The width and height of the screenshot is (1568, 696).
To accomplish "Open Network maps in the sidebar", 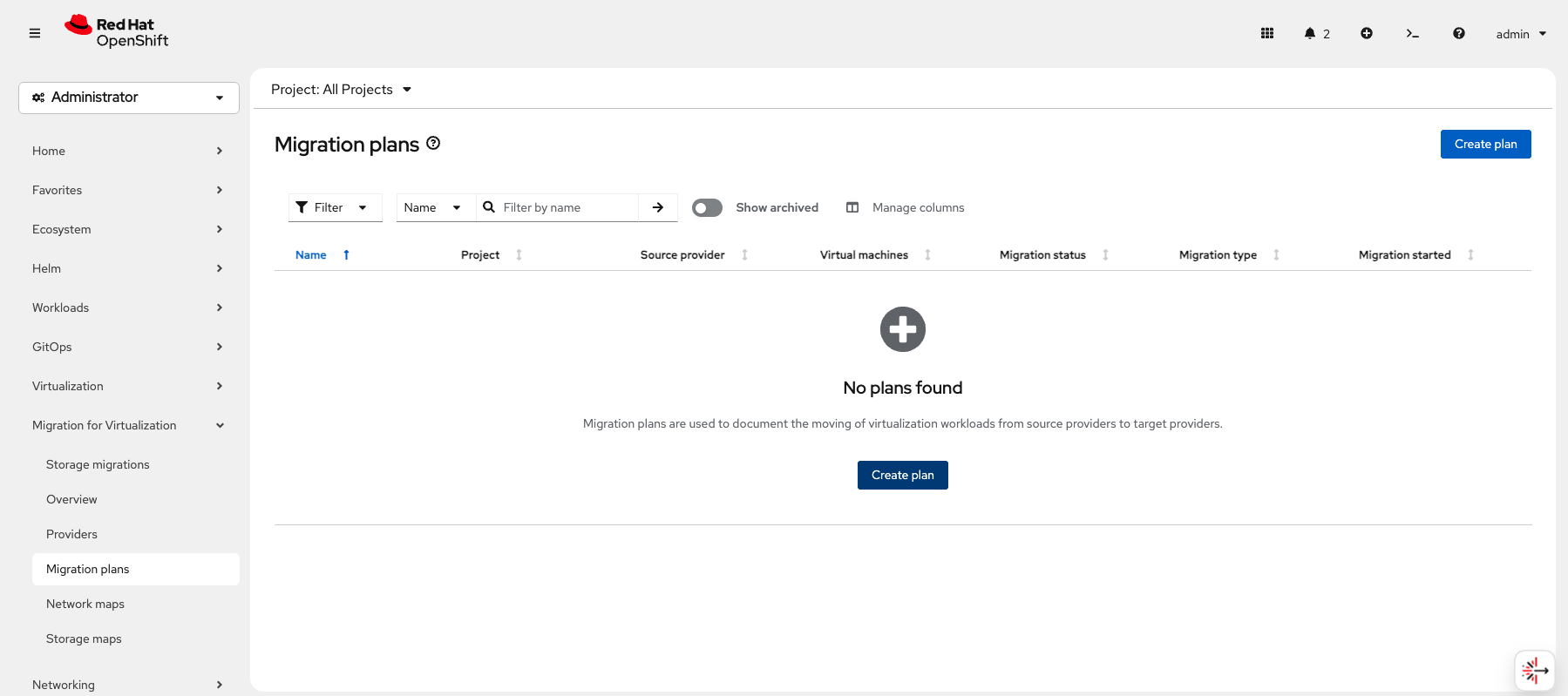I will click(x=85, y=604).
